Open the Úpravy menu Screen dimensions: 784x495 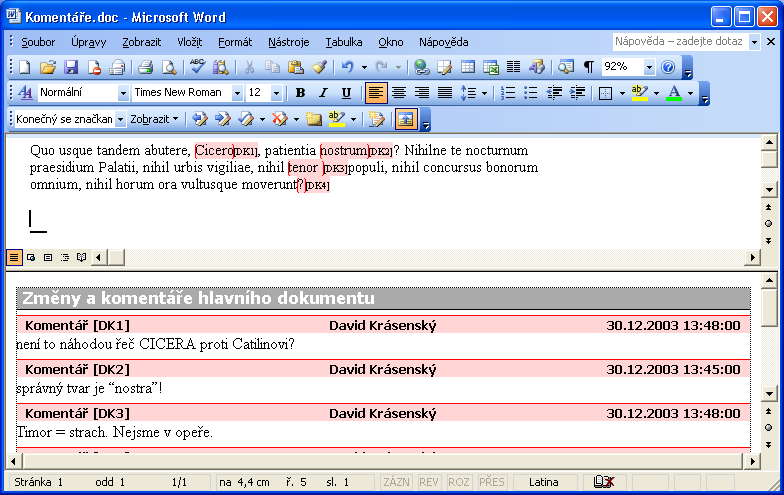tap(88, 42)
